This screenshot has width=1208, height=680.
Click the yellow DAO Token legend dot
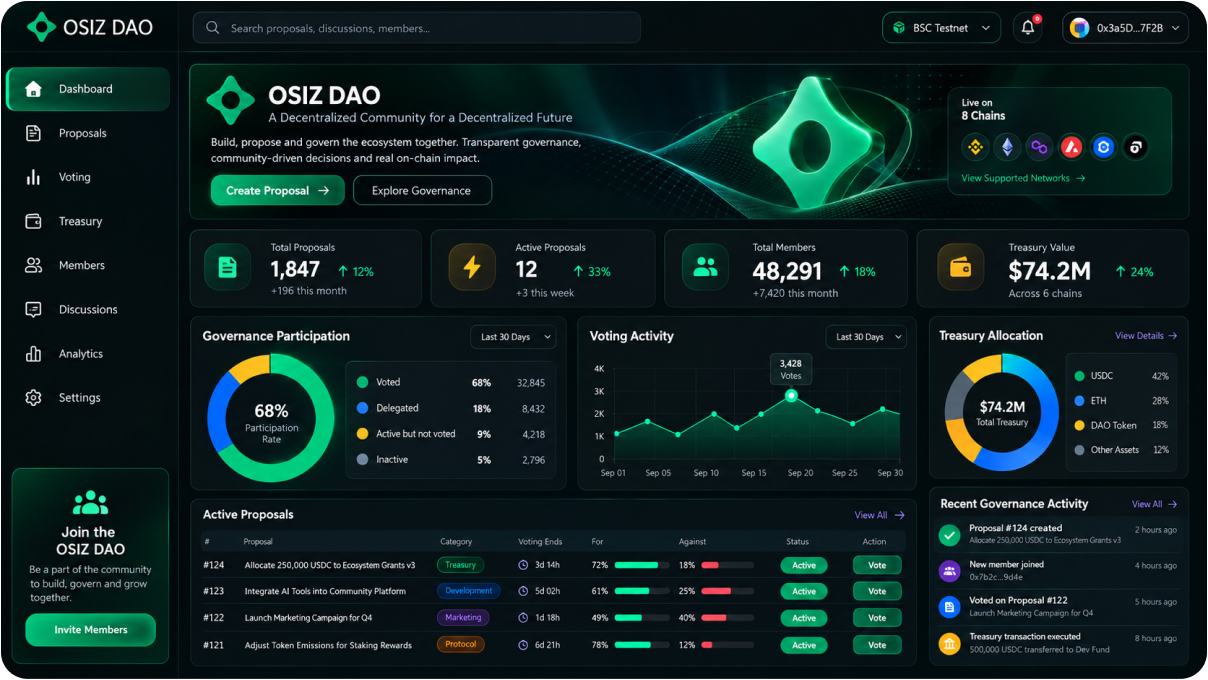(1079, 425)
